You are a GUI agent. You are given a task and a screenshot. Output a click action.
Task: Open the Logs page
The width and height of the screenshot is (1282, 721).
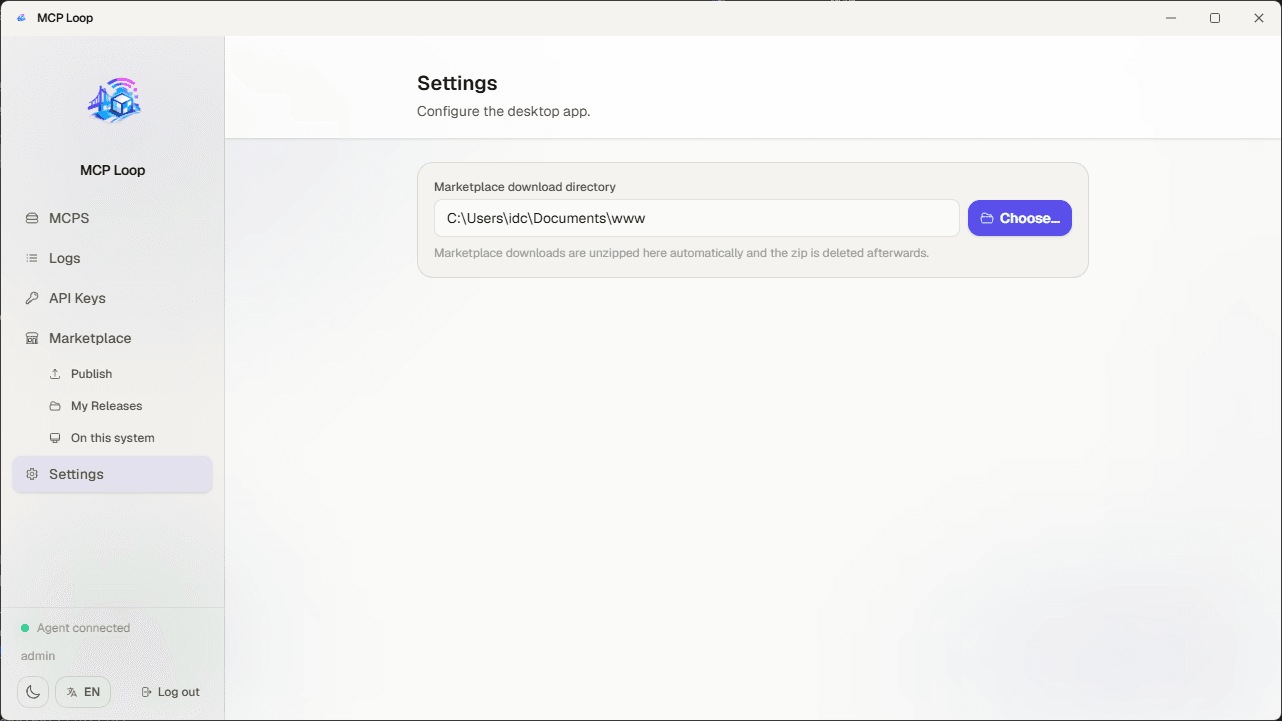pos(112,258)
